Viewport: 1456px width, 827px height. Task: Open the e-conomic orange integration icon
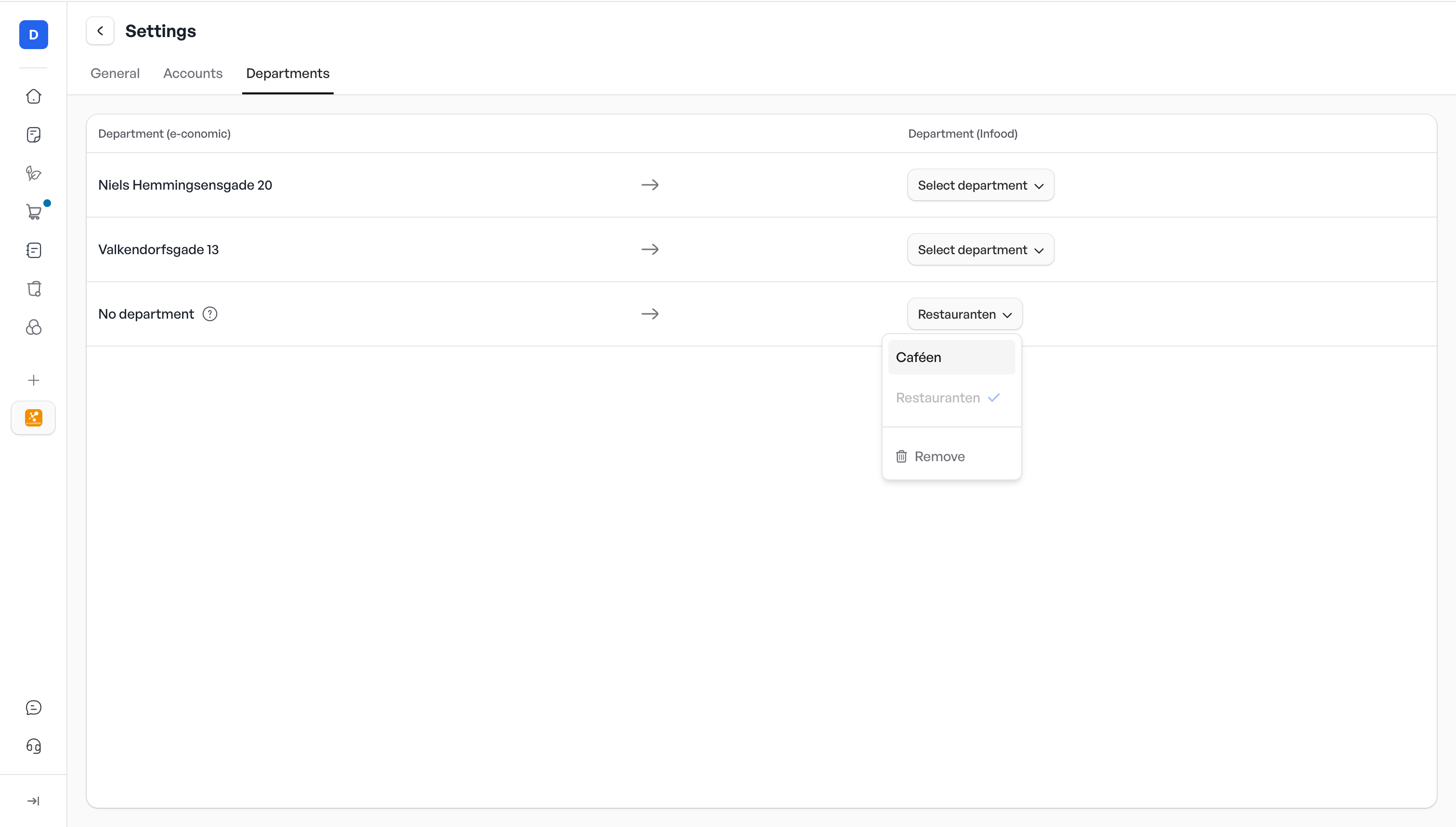pyautogui.click(x=34, y=418)
